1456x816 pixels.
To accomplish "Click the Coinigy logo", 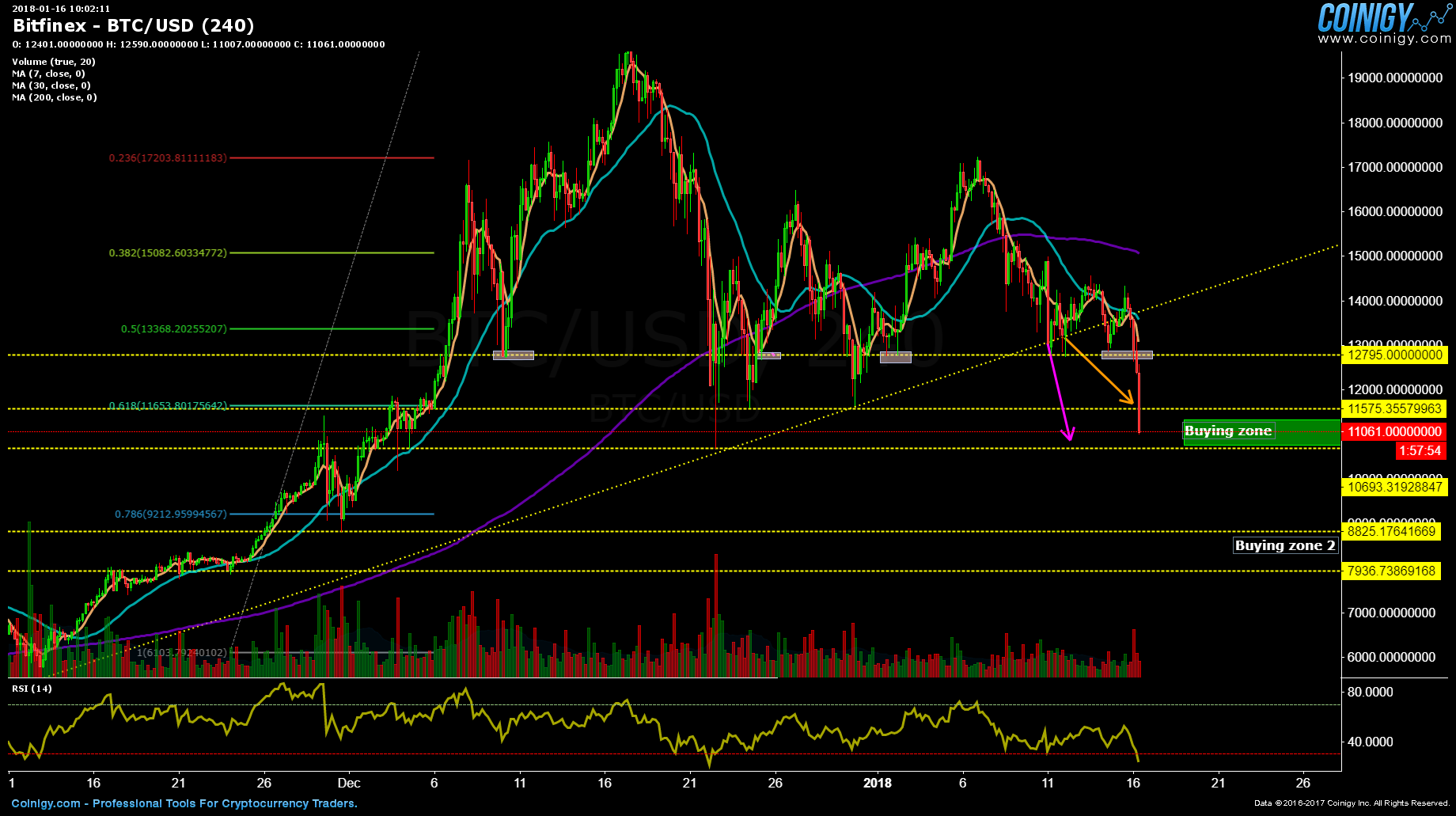I will click(1385, 17).
